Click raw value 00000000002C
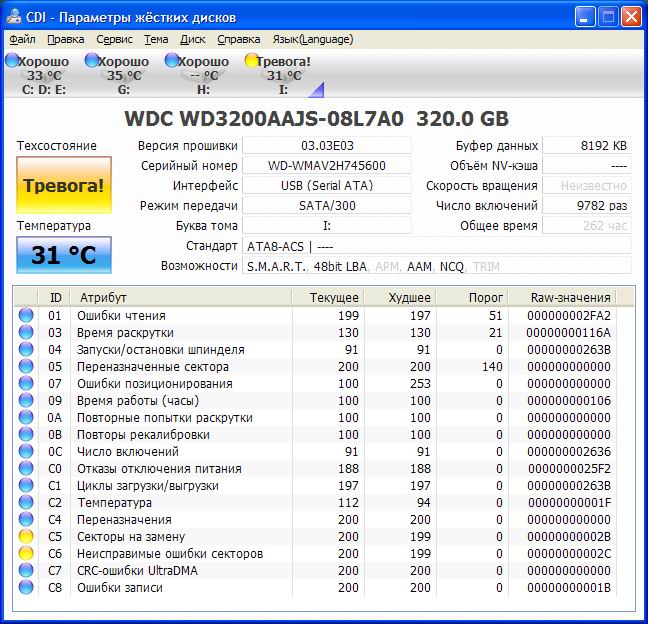This screenshot has height=624, width=648. [x=569, y=554]
